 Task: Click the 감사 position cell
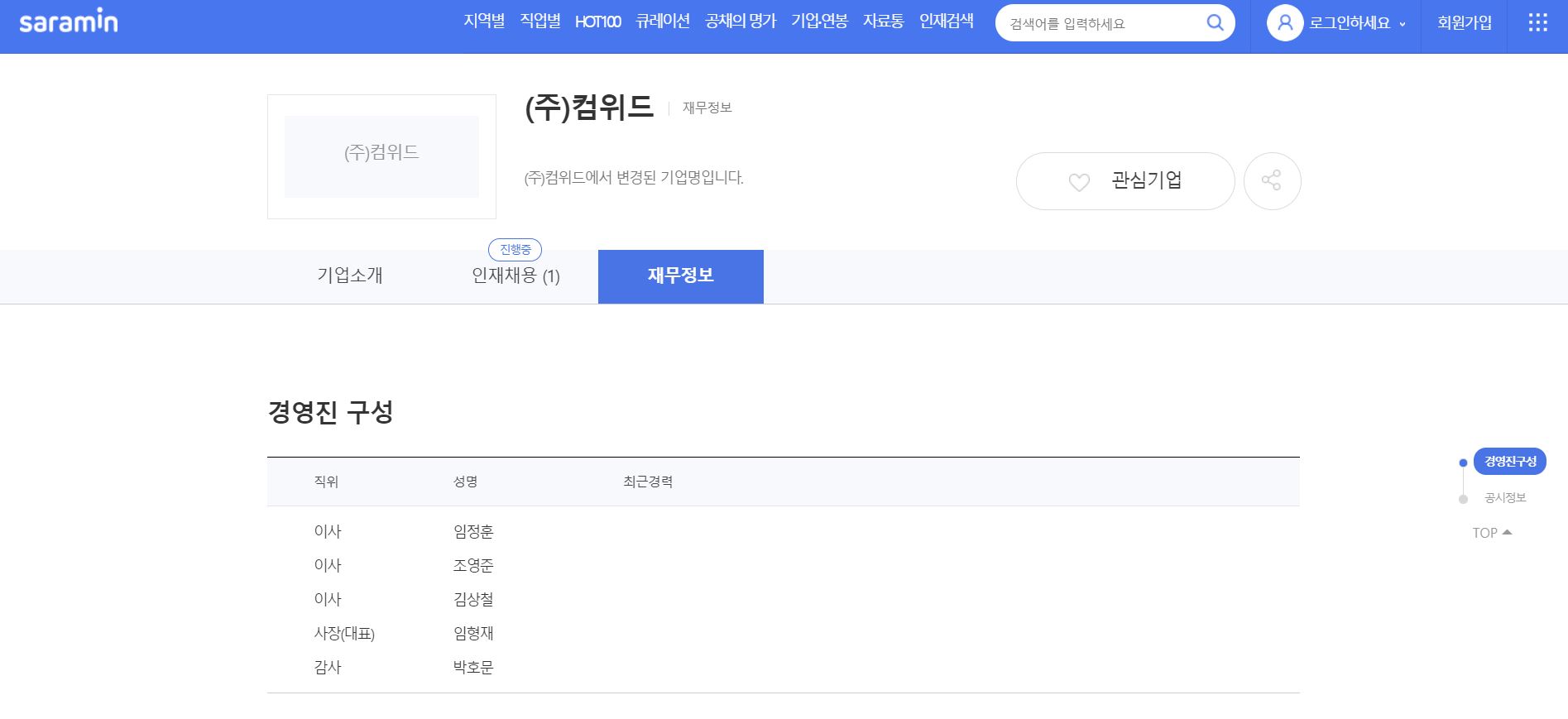tap(328, 667)
